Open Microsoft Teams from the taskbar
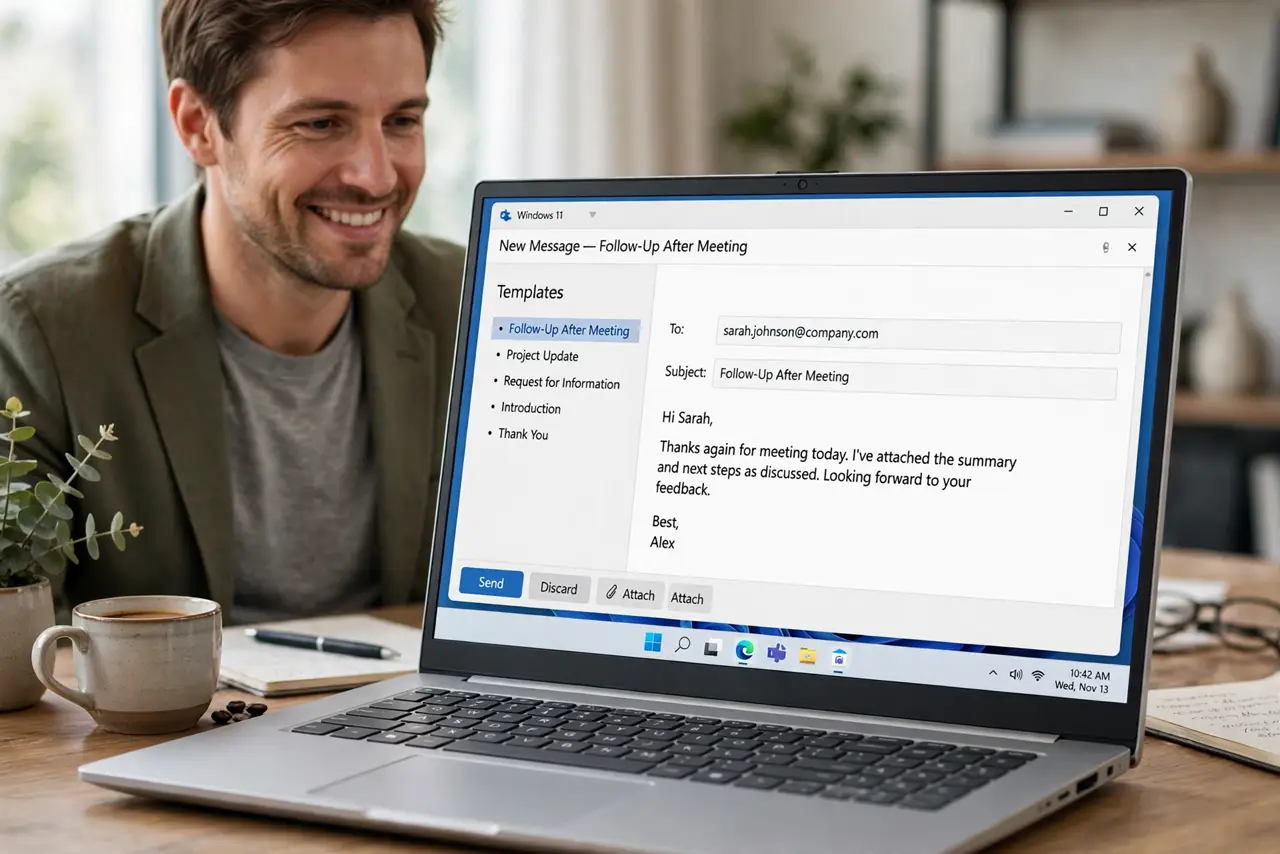 tap(776, 653)
